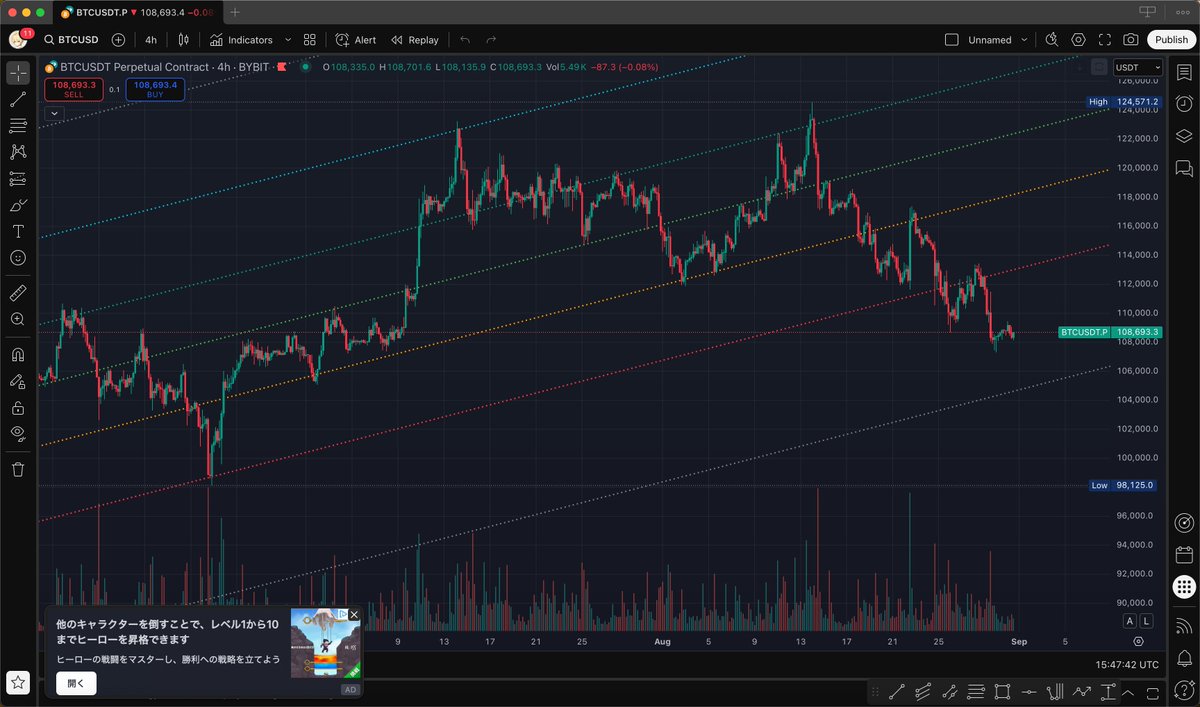Image resolution: width=1200 pixels, height=707 pixels.
Task: Expand the indicators favorites dropdown arrow
Action: click(288, 40)
